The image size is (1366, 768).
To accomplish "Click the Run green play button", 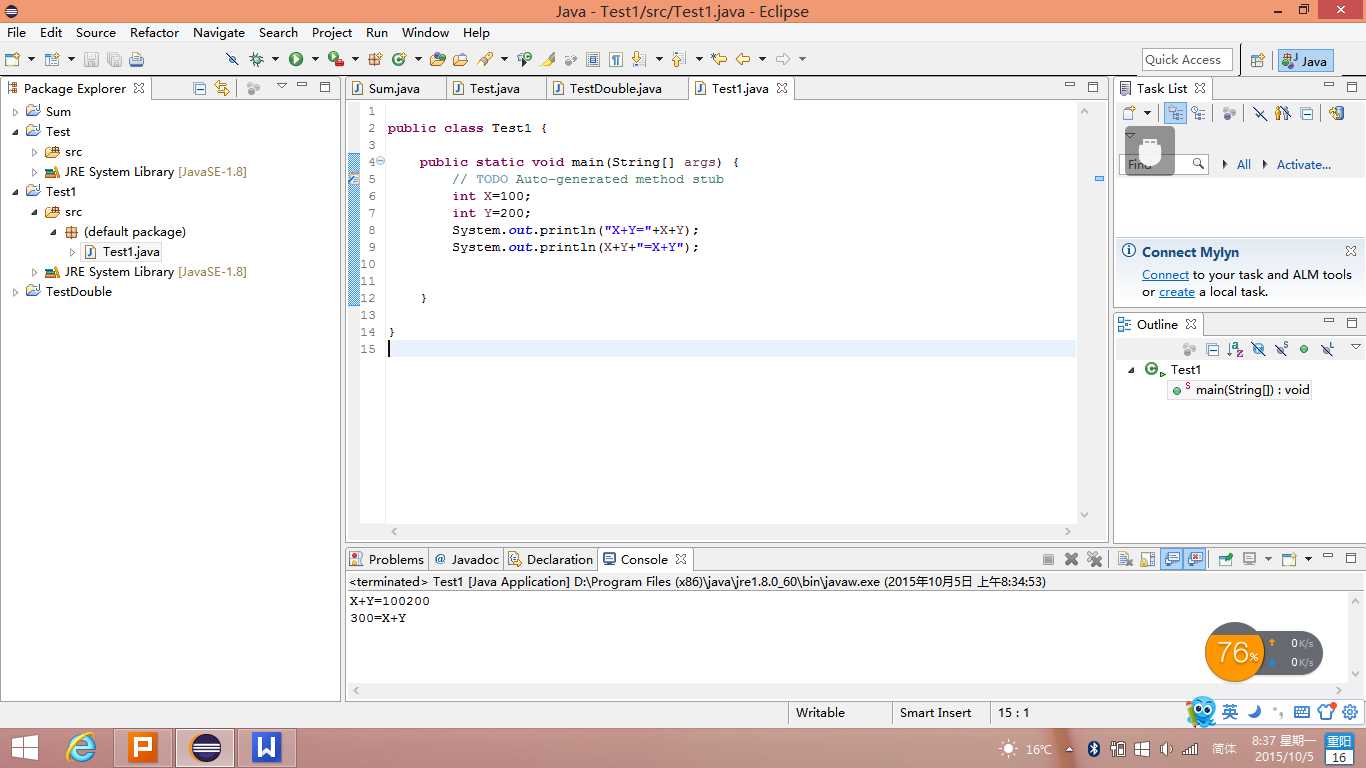I will (x=296, y=59).
